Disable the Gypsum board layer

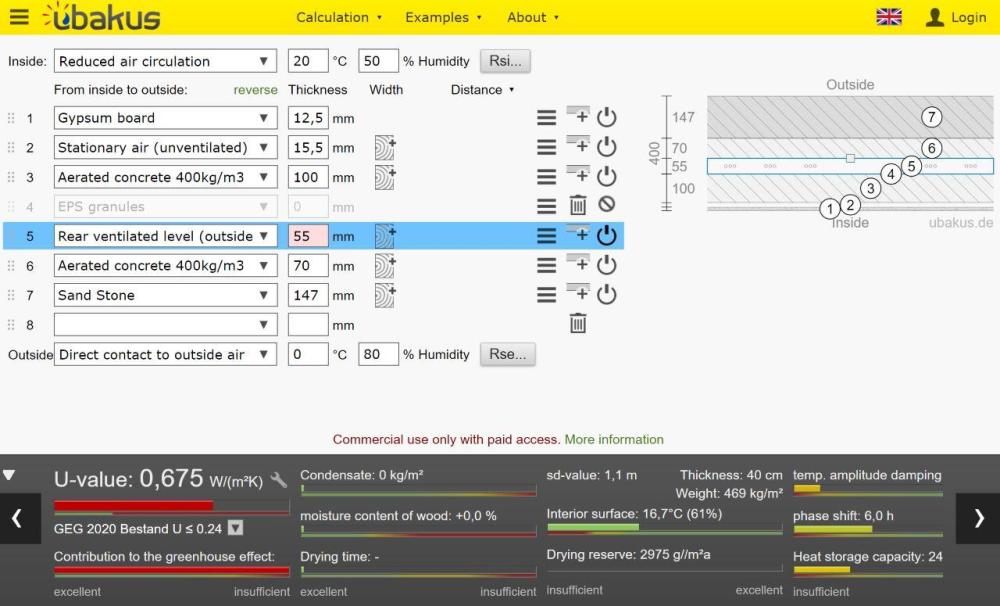[x=607, y=117]
